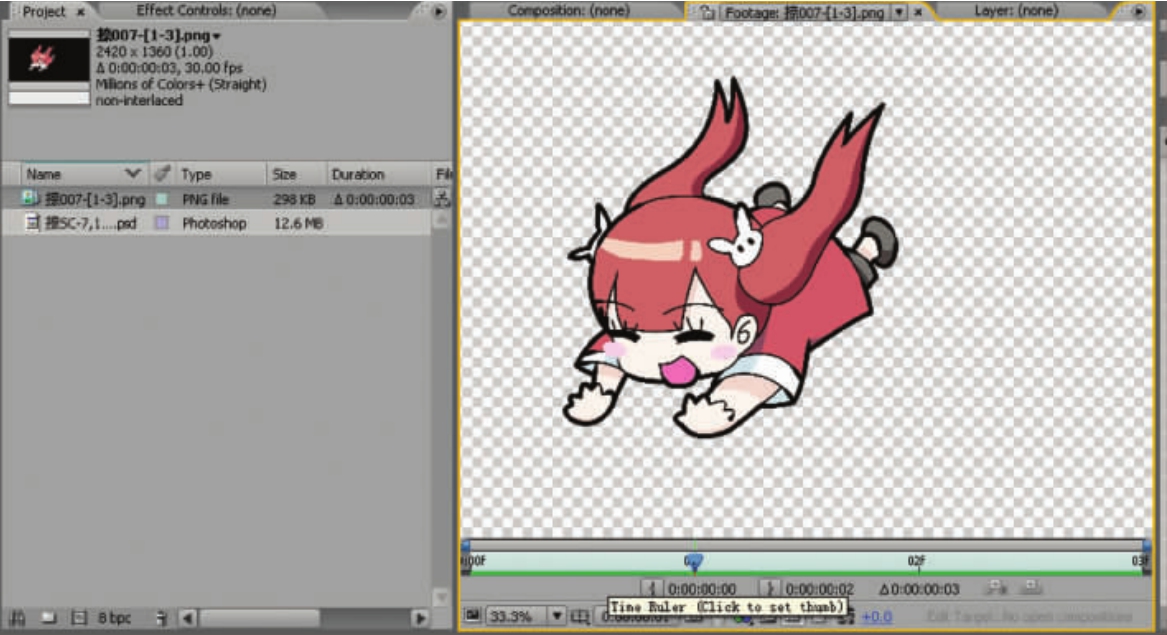Open the Project panel options menu

[439, 12]
